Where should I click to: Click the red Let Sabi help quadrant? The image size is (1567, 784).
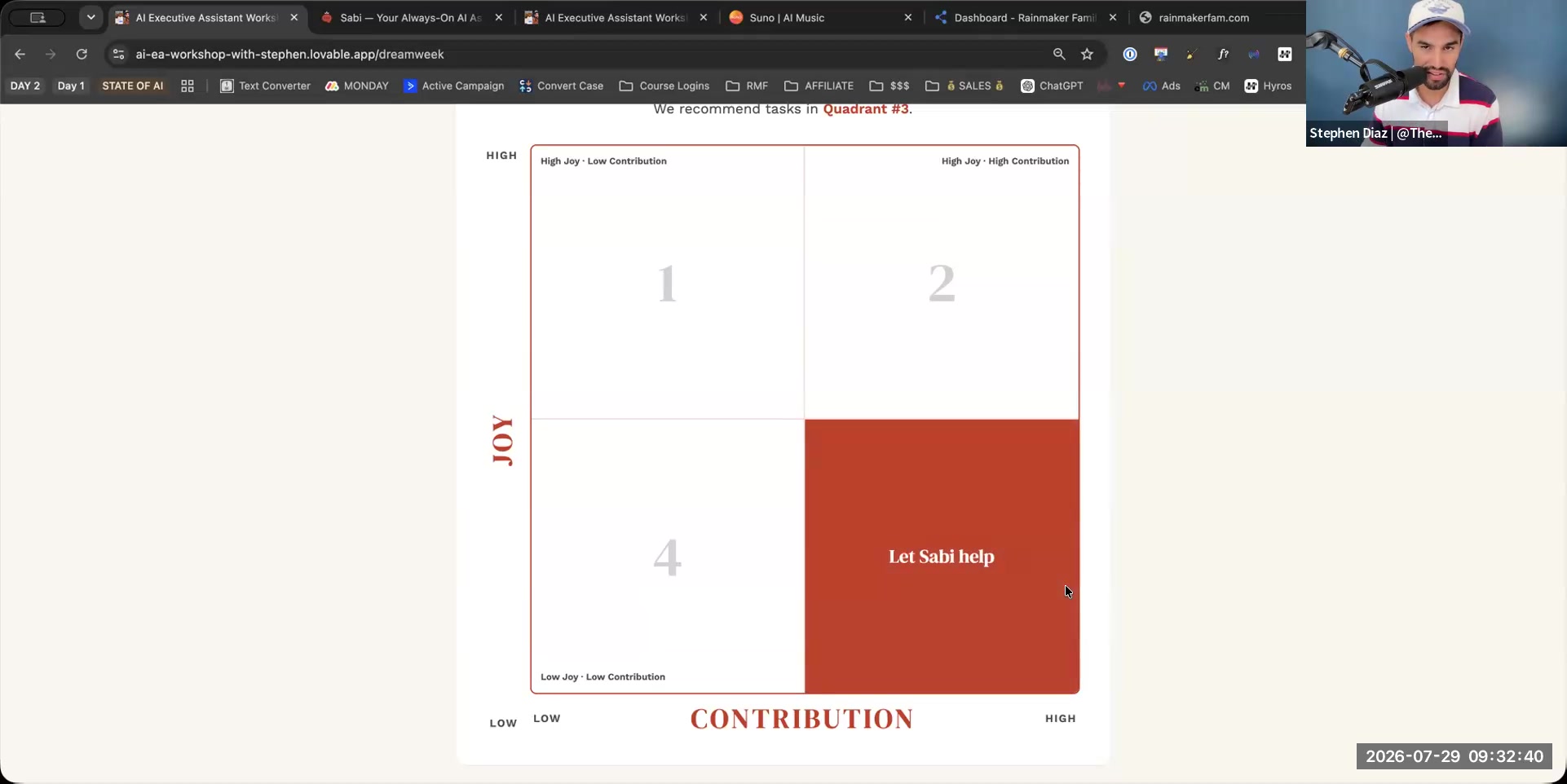(x=942, y=557)
